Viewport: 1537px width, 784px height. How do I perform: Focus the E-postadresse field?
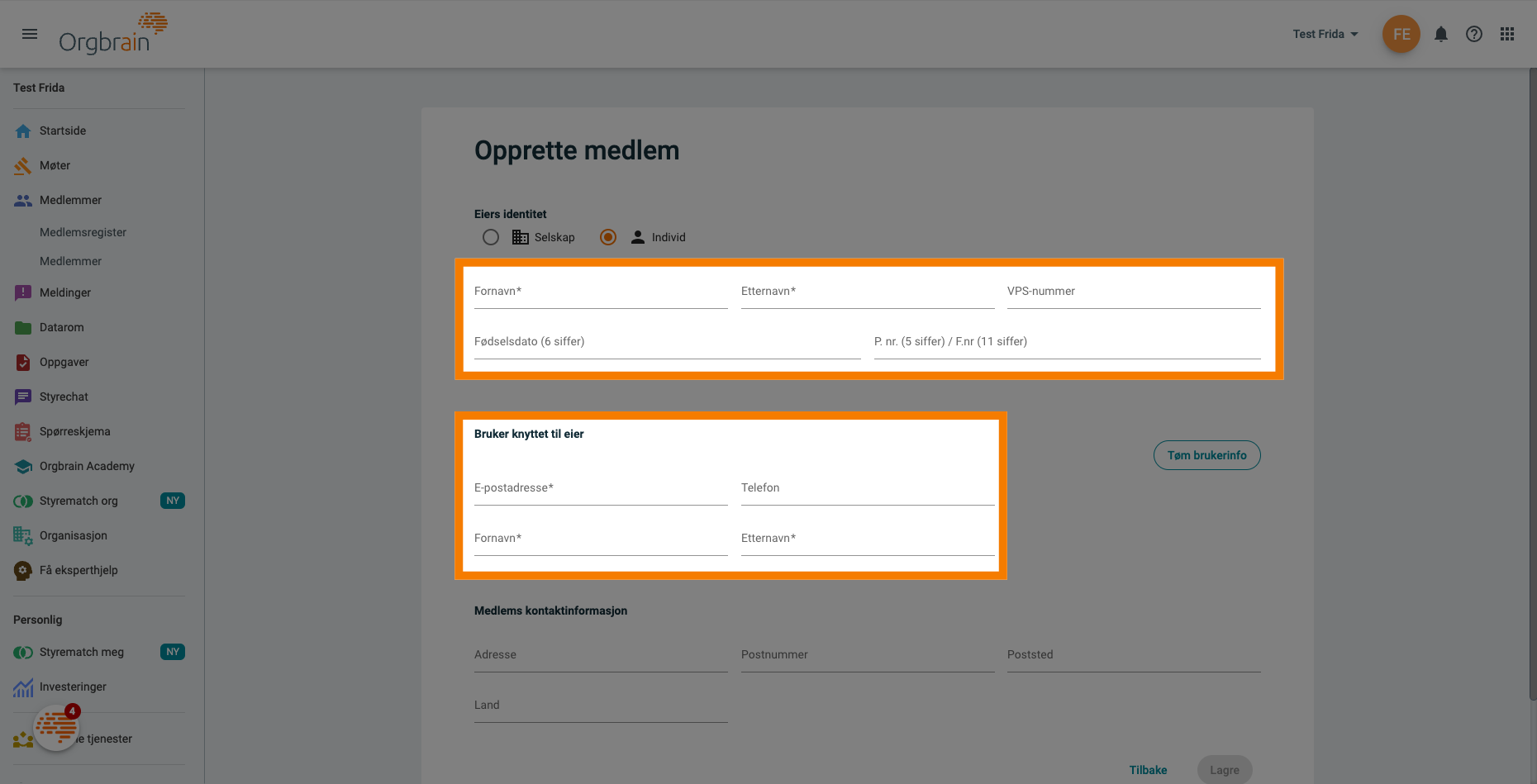(x=601, y=488)
